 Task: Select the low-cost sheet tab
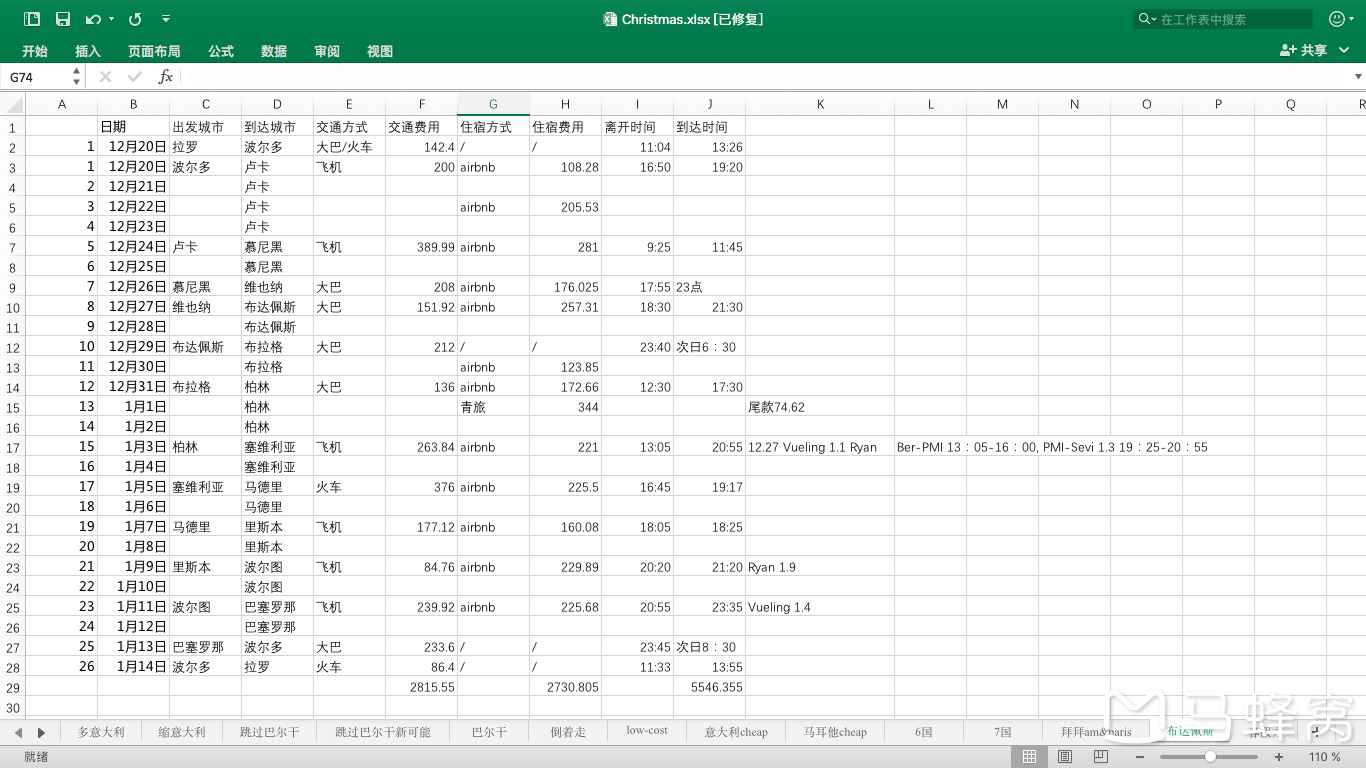tap(646, 731)
